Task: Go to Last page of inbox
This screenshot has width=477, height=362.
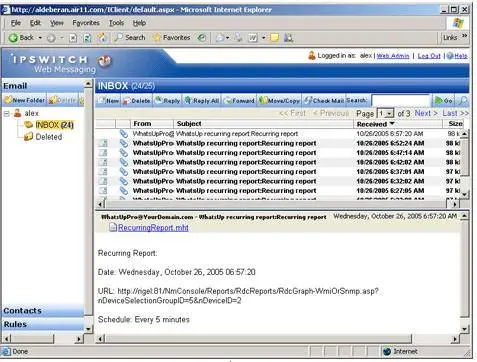Action: pos(455,113)
